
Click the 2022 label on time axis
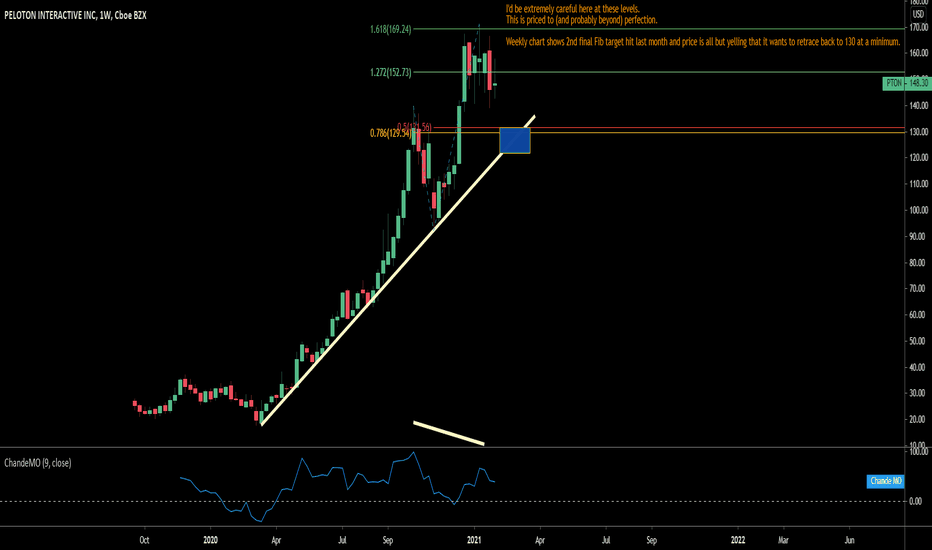point(738,540)
